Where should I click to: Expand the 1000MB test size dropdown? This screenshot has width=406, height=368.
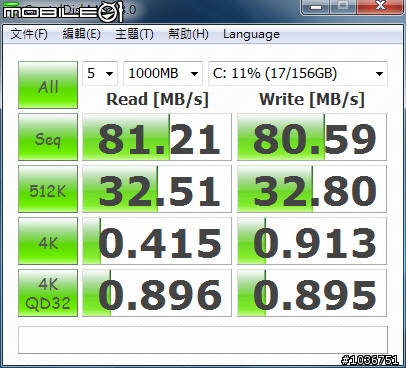coord(163,73)
